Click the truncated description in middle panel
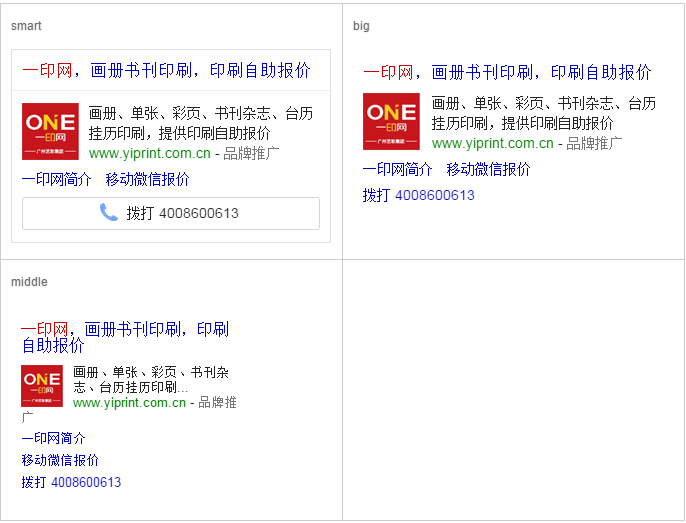The height and width of the screenshot is (523, 686). (x=151, y=380)
